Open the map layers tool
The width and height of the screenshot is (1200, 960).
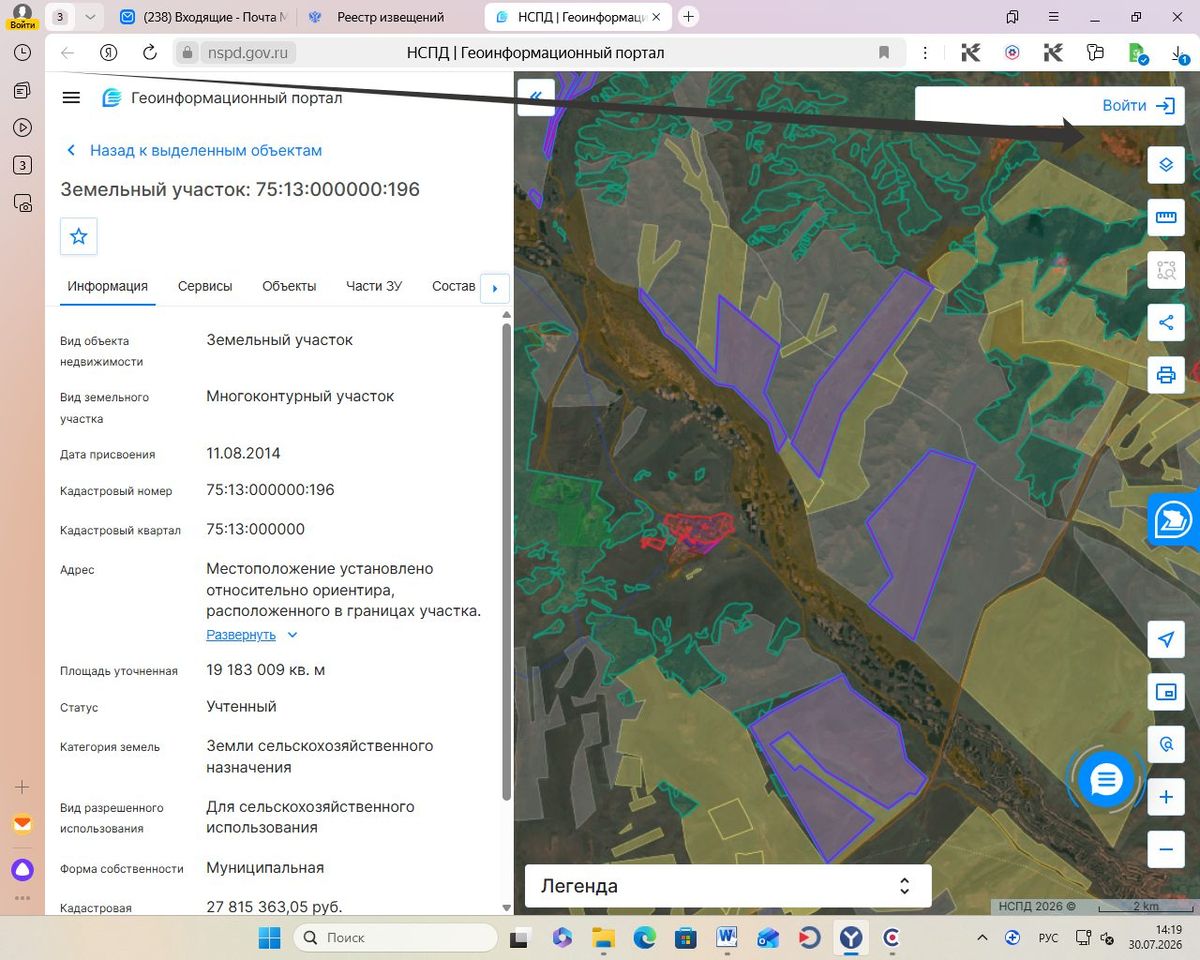tap(1166, 165)
